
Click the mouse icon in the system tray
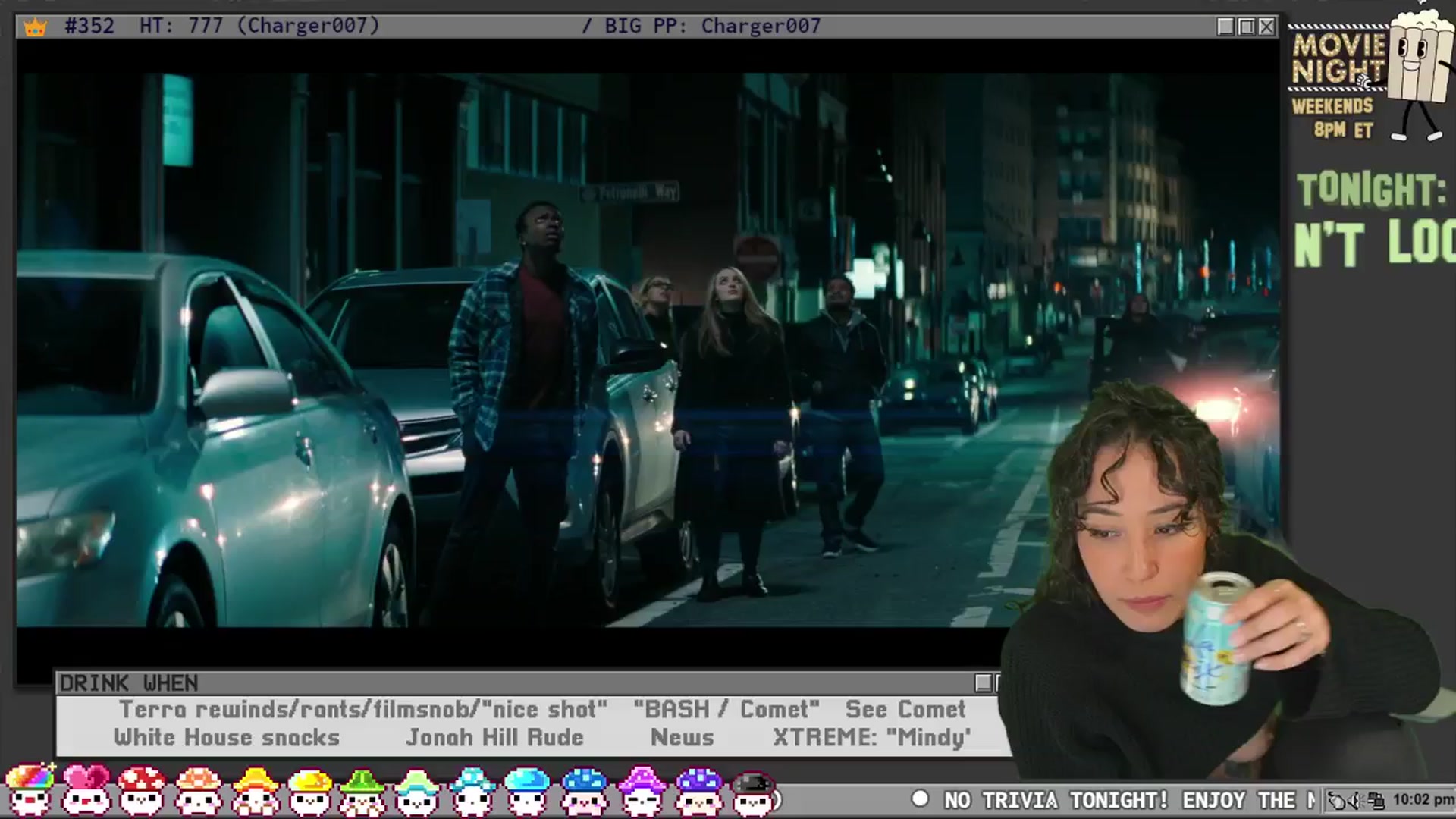[1338, 800]
